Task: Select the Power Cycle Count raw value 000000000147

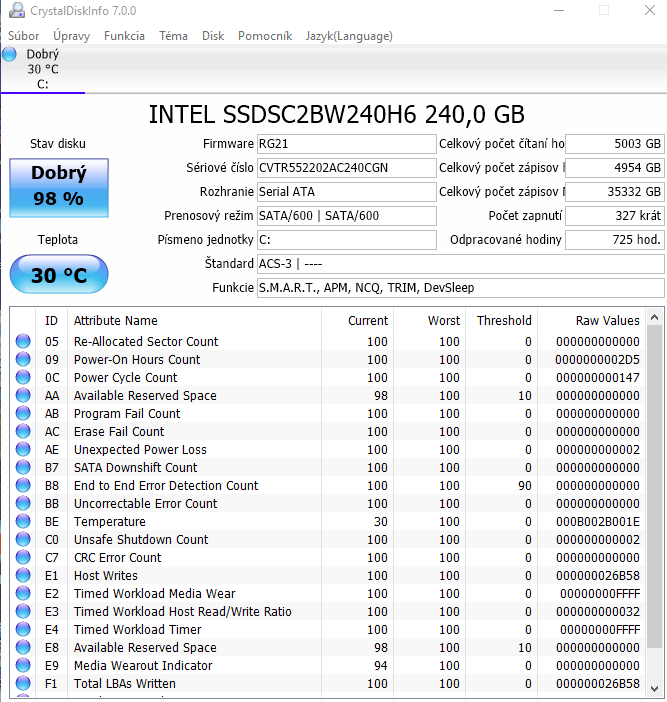Action: tap(598, 377)
